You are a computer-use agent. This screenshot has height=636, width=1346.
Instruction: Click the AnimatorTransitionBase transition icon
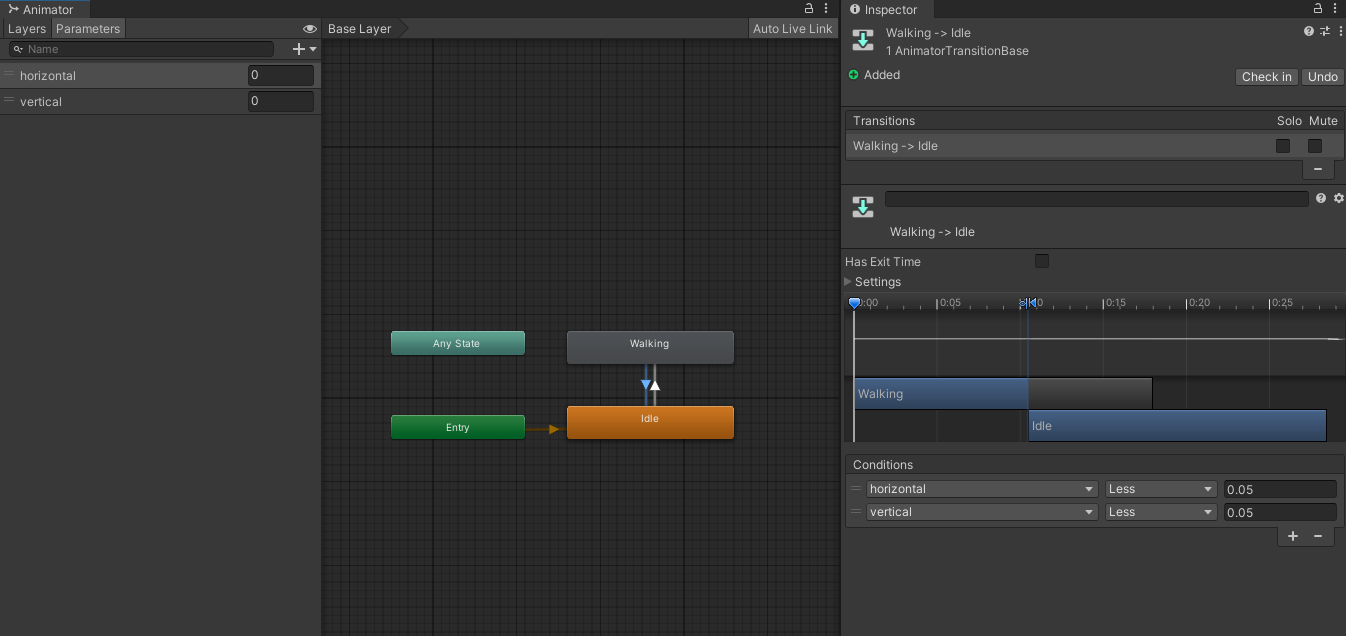[x=862, y=40]
